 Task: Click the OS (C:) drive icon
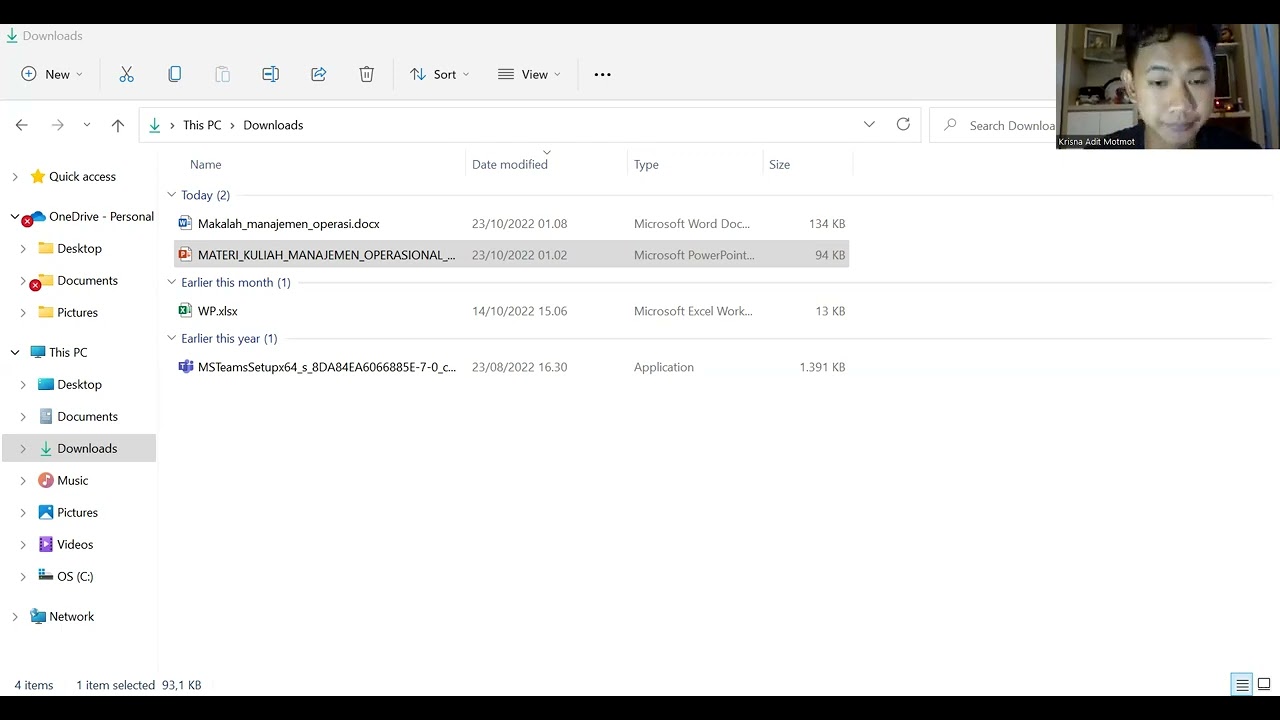[46, 575]
